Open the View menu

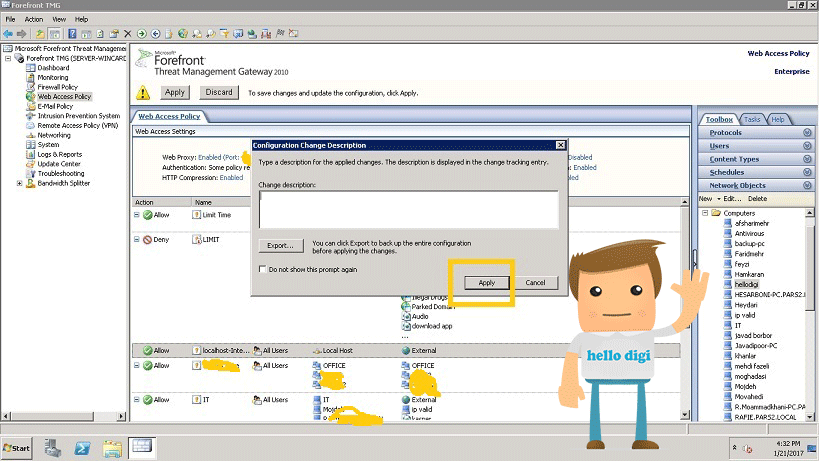coord(59,19)
